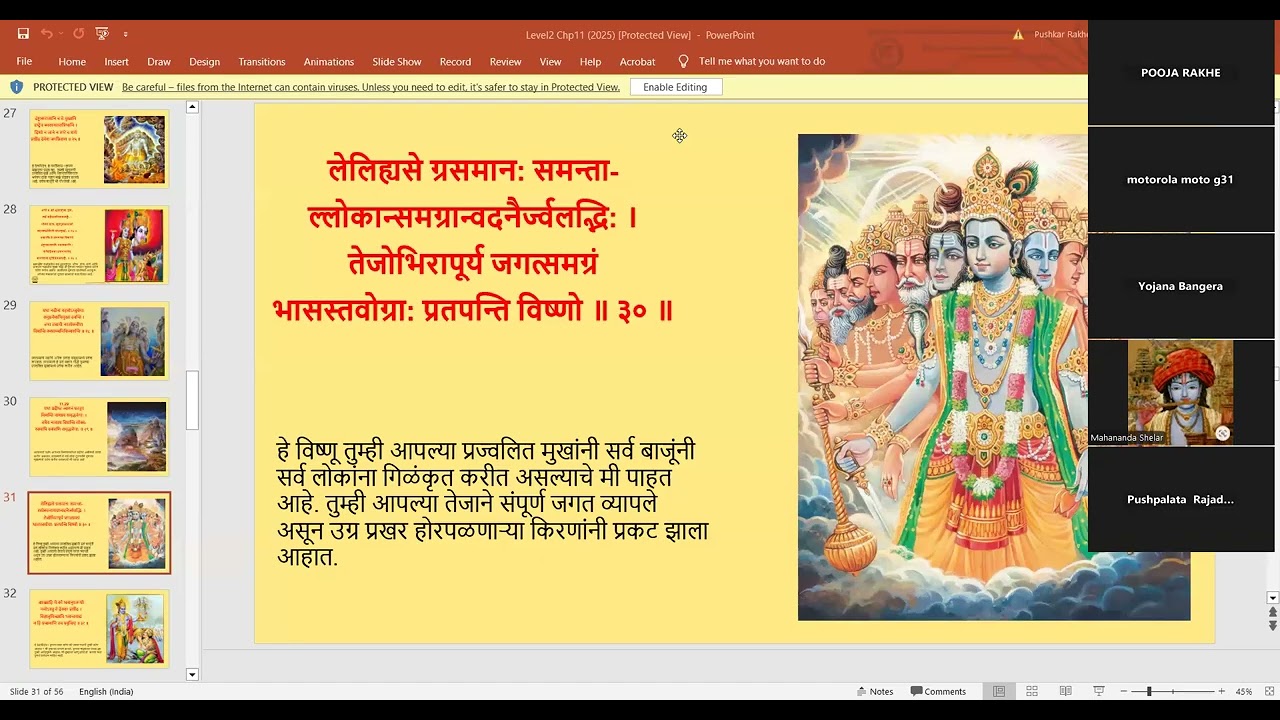
Task: Select POOJA RAKHE participant tile
Action: 1181,73
